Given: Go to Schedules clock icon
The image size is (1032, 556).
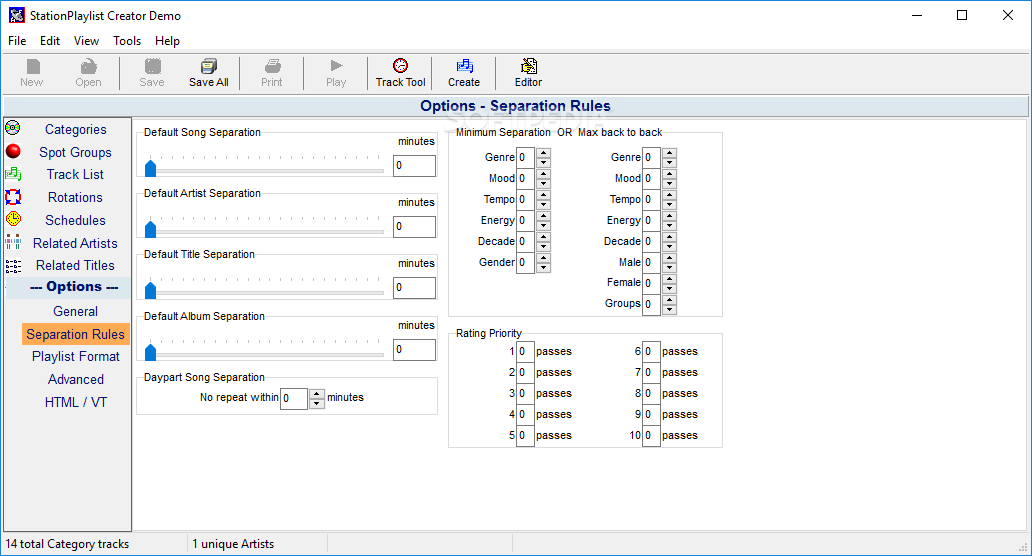Looking at the screenshot, I should pyautogui.click(x=13, y=220).
